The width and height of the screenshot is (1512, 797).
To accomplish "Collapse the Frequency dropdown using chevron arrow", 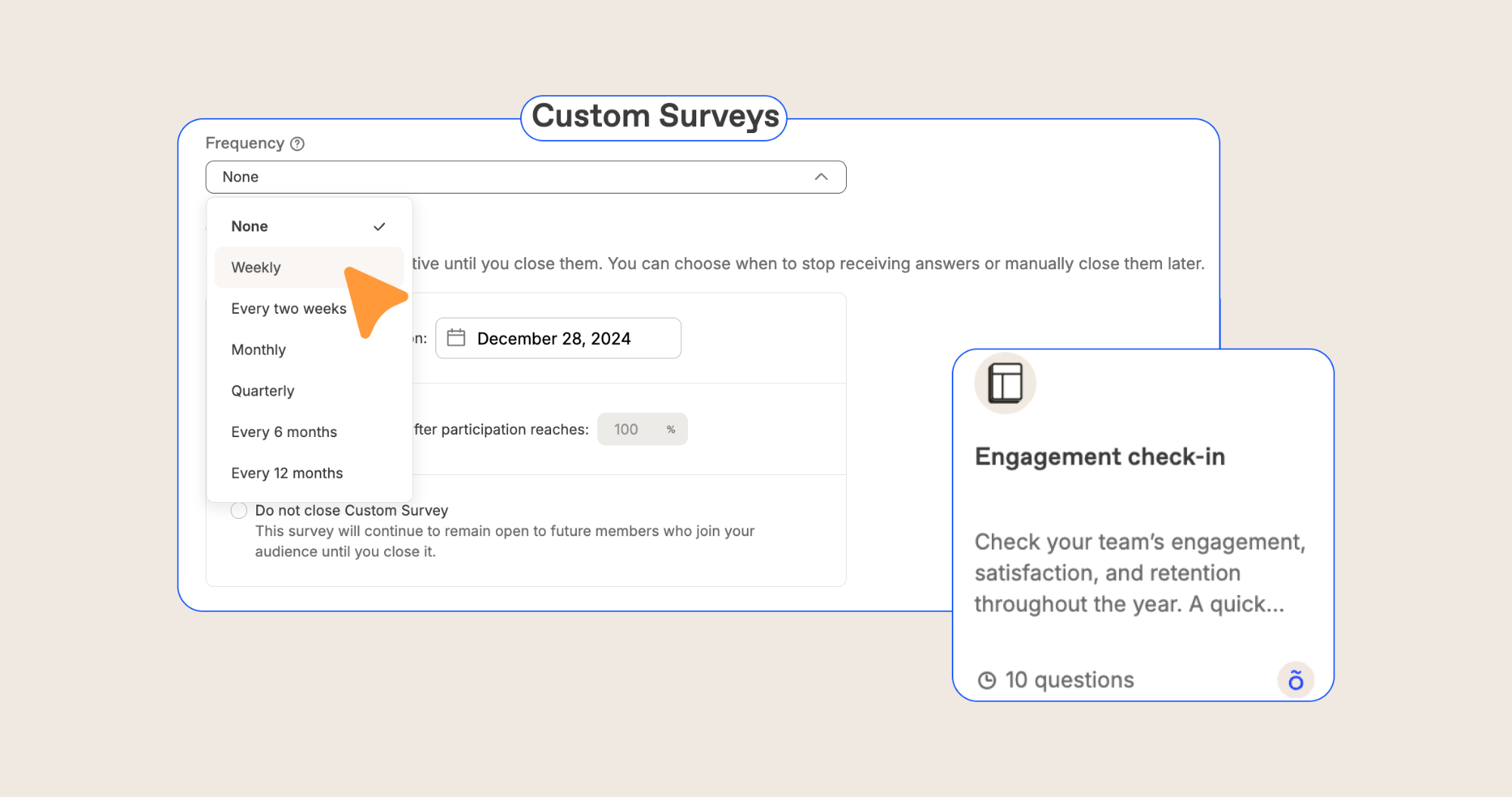I will click(821, 177).
